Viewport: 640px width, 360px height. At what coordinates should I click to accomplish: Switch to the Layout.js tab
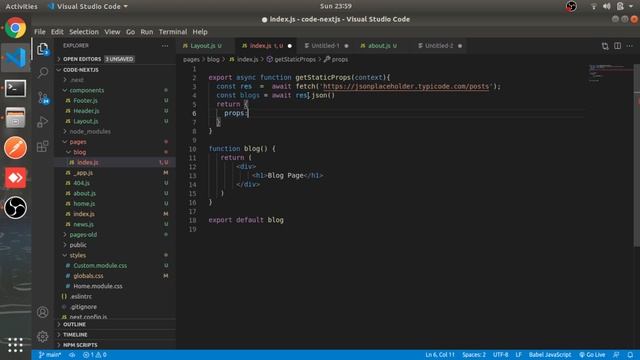tap(206, 46)
